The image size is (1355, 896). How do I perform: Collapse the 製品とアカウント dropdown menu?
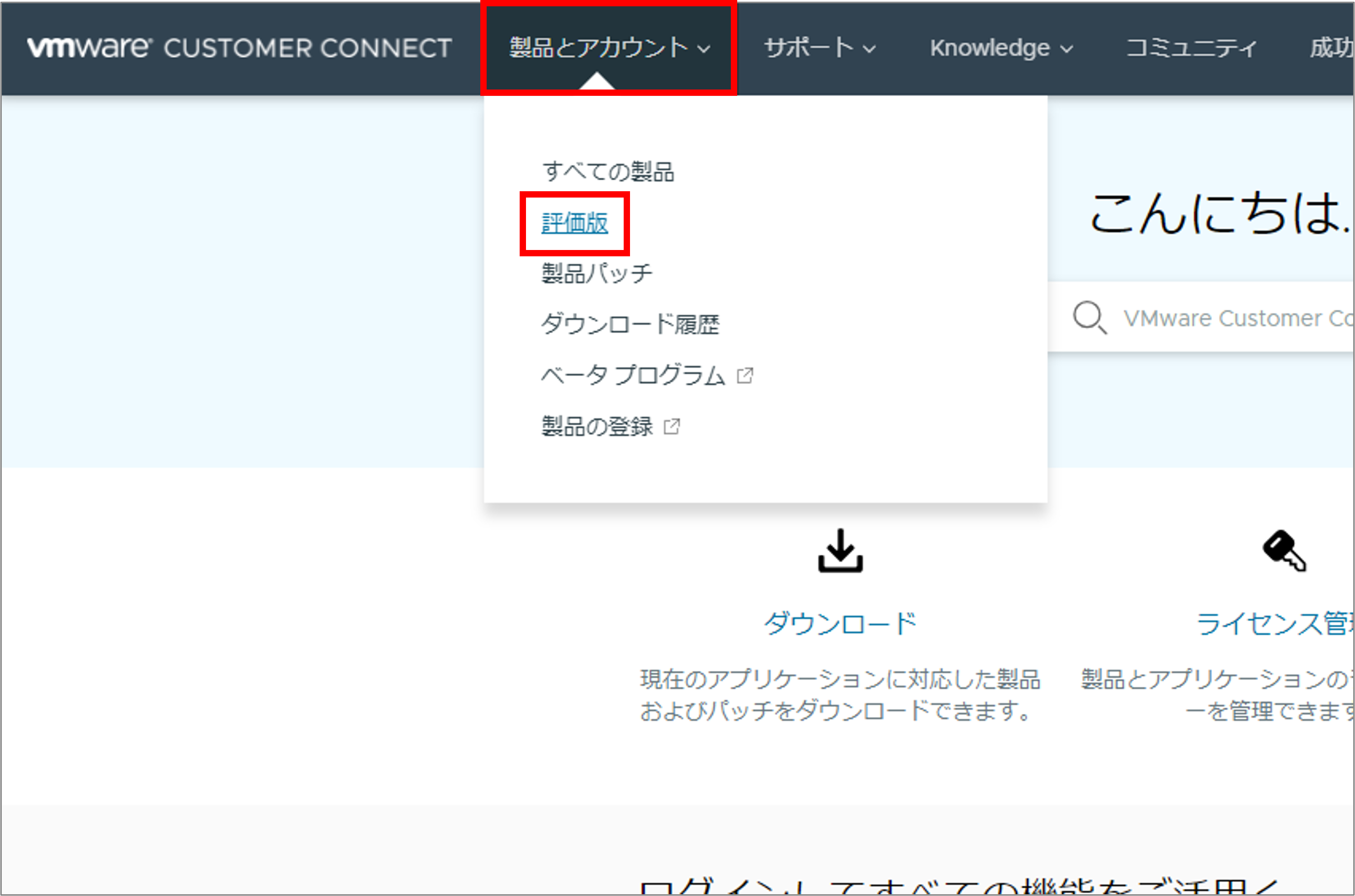tap(609, 48)
